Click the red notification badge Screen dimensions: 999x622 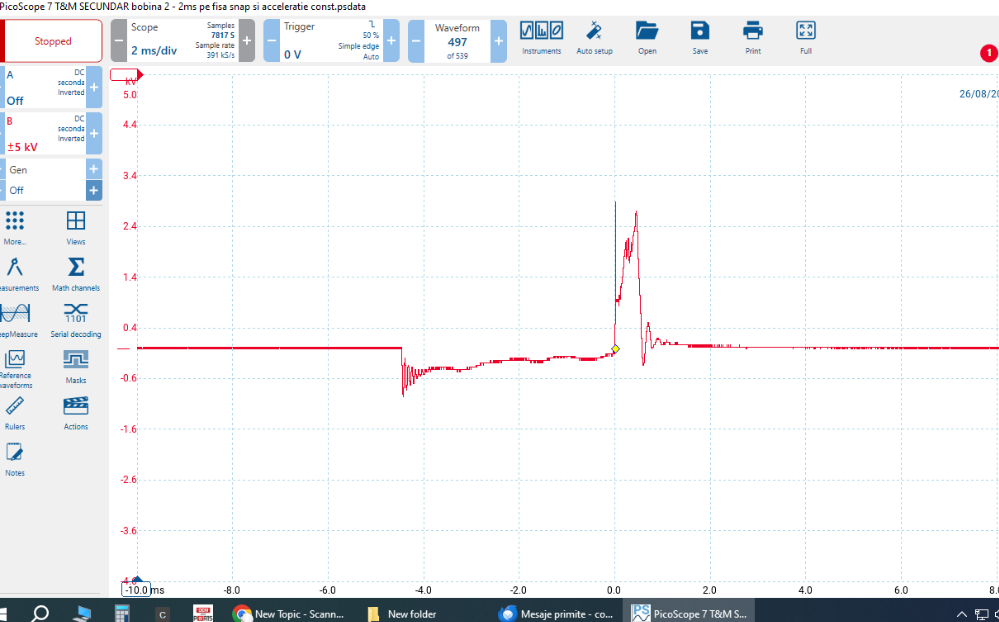pos(987,52)
